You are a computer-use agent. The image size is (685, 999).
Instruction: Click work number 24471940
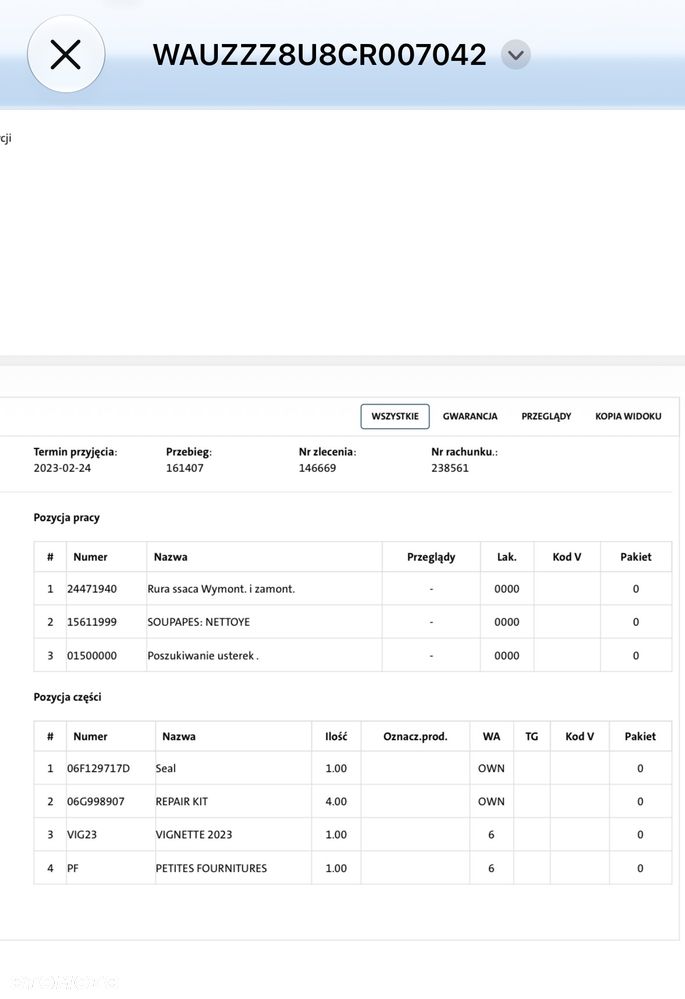pos(92,589)
